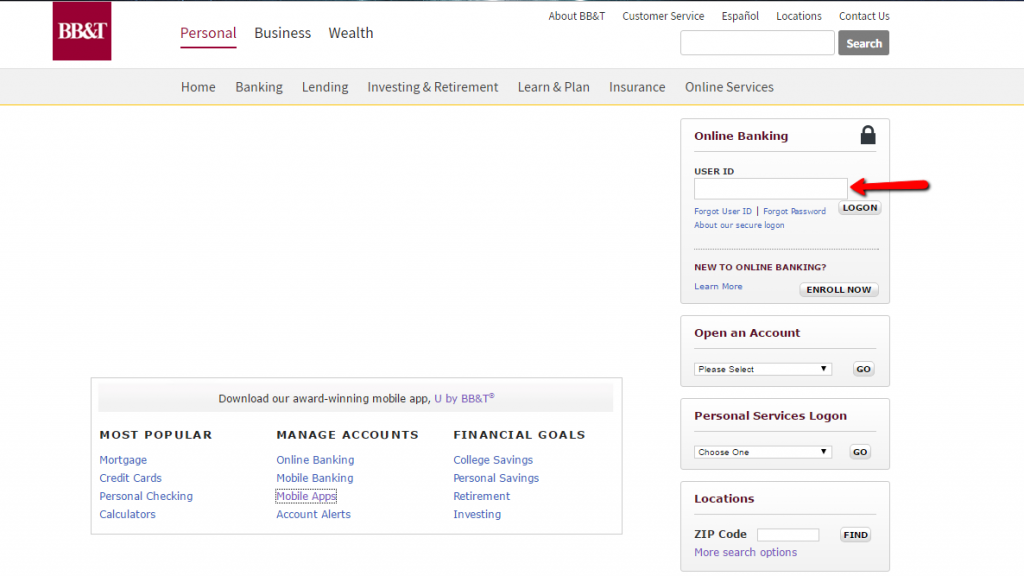
Task: Open the College Savings link
Action: pyautogui.click(x=493, y=460)
